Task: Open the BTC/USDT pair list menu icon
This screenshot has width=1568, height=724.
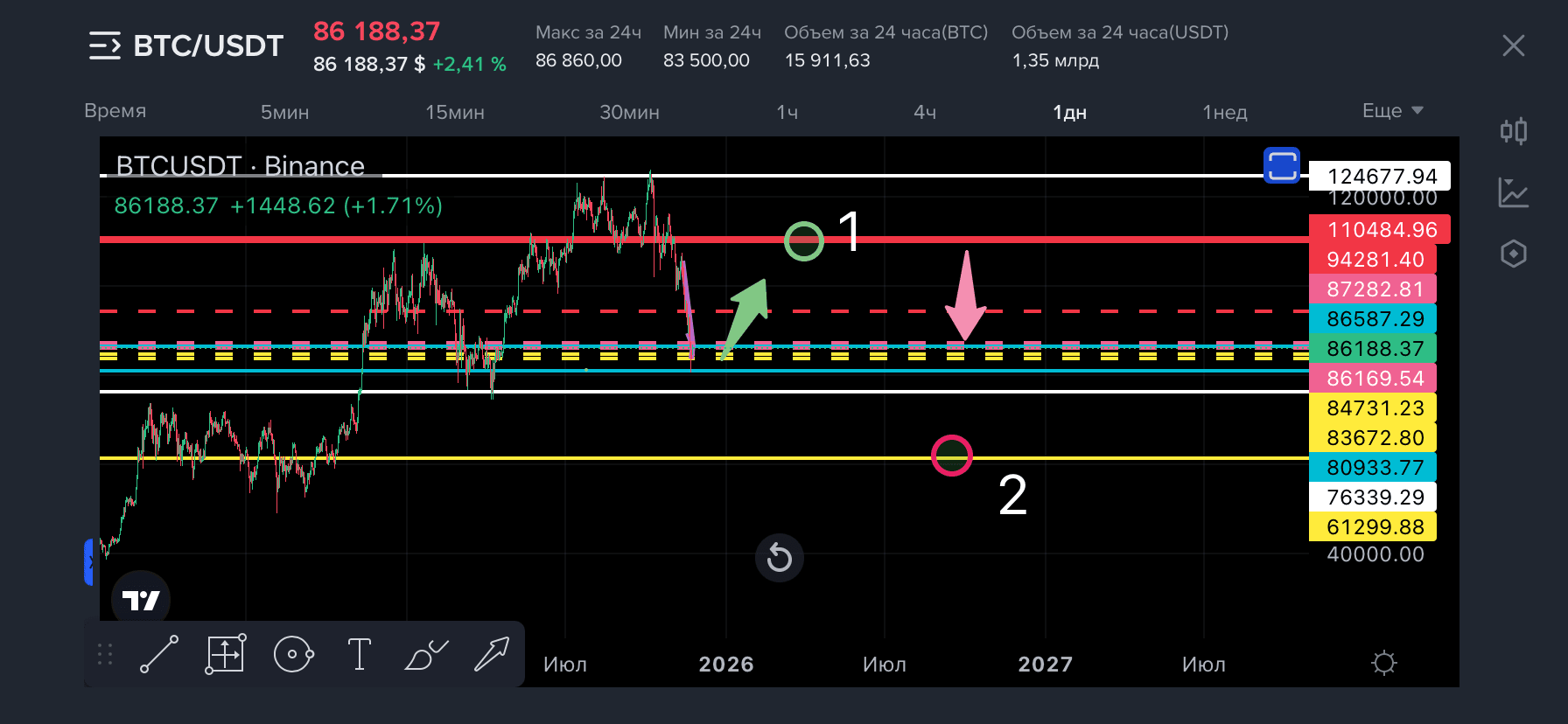Action: click(105, 45)
